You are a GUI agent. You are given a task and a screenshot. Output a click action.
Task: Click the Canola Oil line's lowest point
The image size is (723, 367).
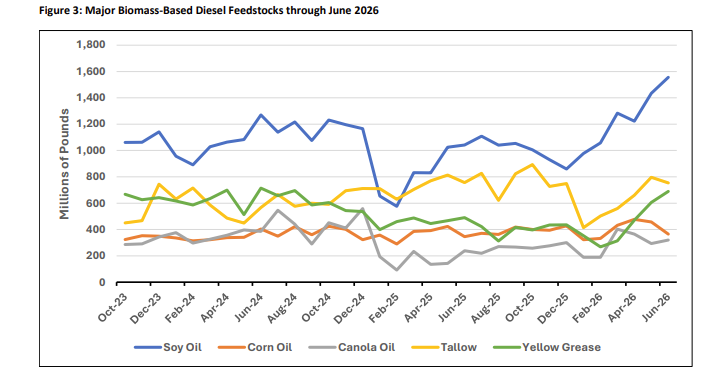coord(396,270)
